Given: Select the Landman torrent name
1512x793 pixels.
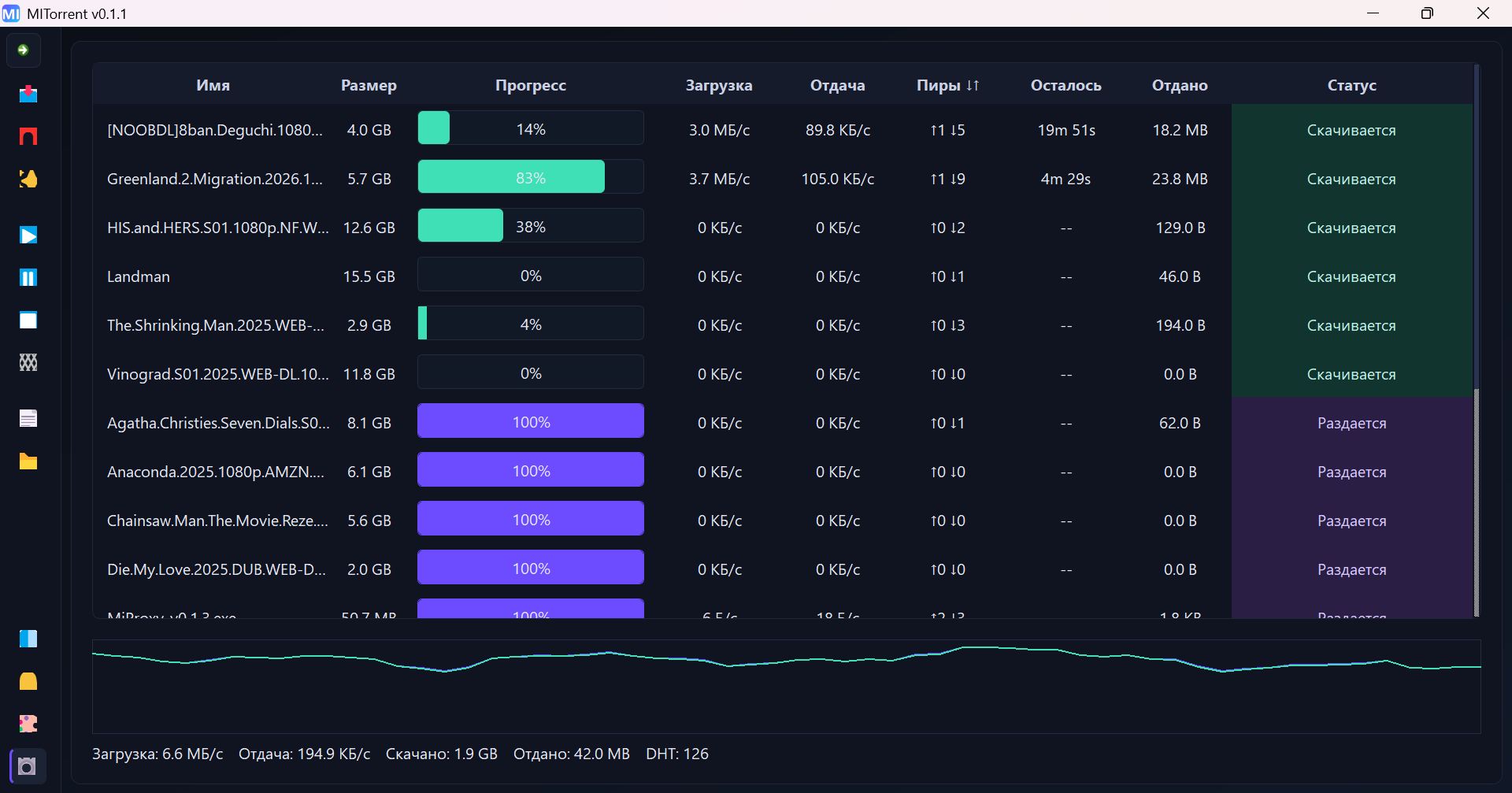Looking at the screenshot, I should (x=139, y=276).
